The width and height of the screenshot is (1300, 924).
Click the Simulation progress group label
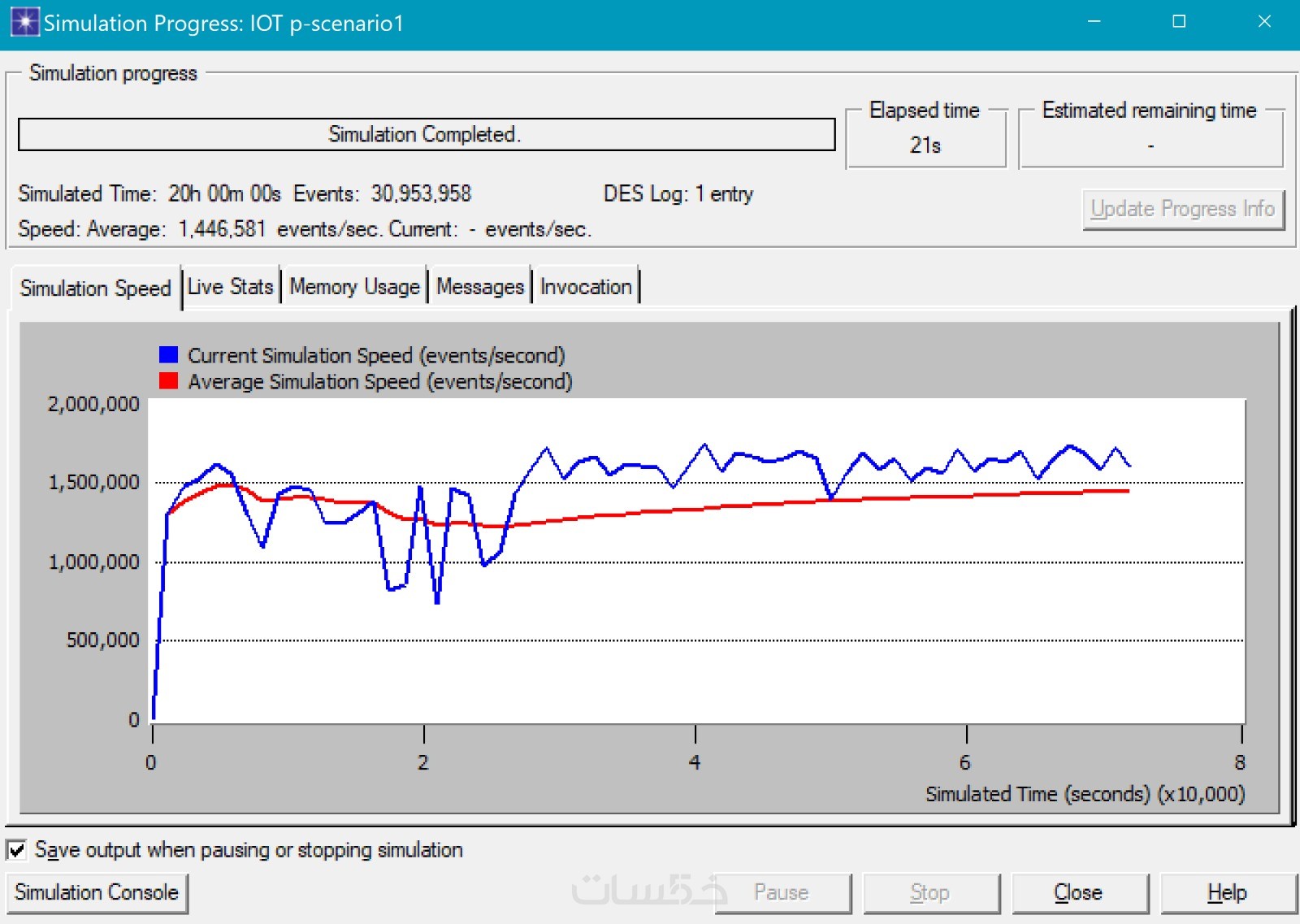coord(113,73)
